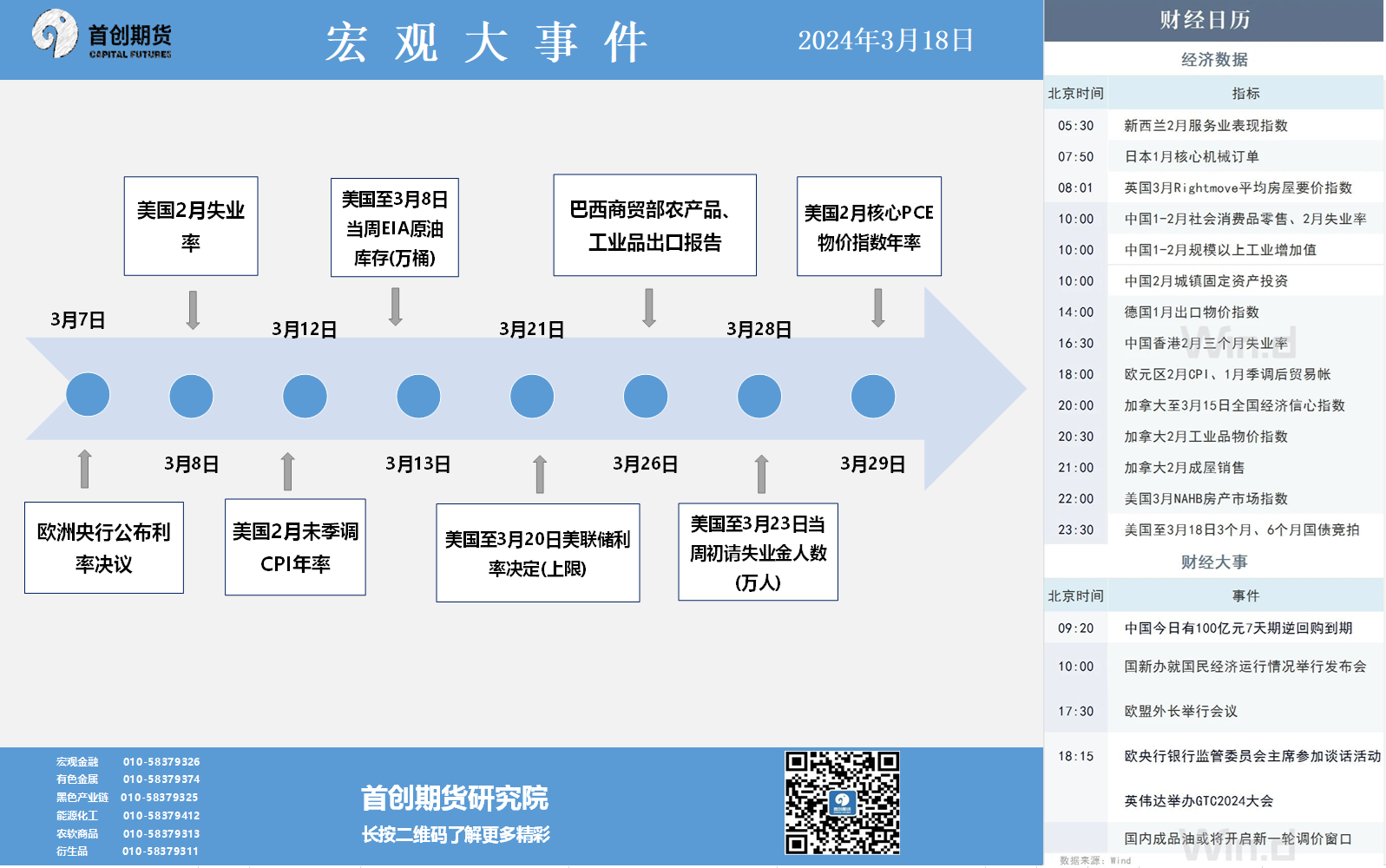Click 国新办就国民经济运行情况举行发布会 event
The width and height of the screenshot is (1386, 868).
pyautogui.click(x=1213, y=666)
